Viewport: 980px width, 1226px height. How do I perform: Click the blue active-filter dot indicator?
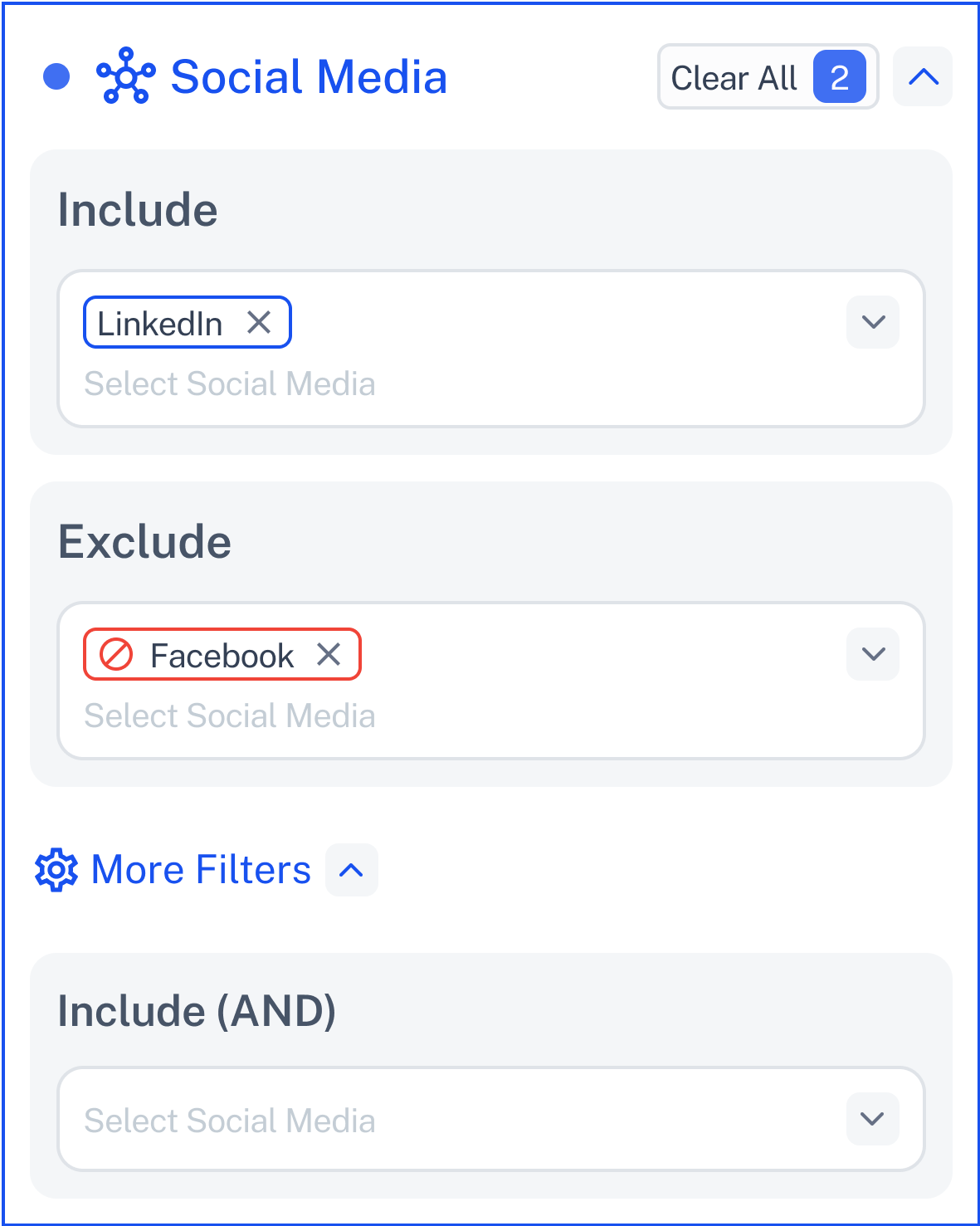pyautogui.click(x=56, y=76)
